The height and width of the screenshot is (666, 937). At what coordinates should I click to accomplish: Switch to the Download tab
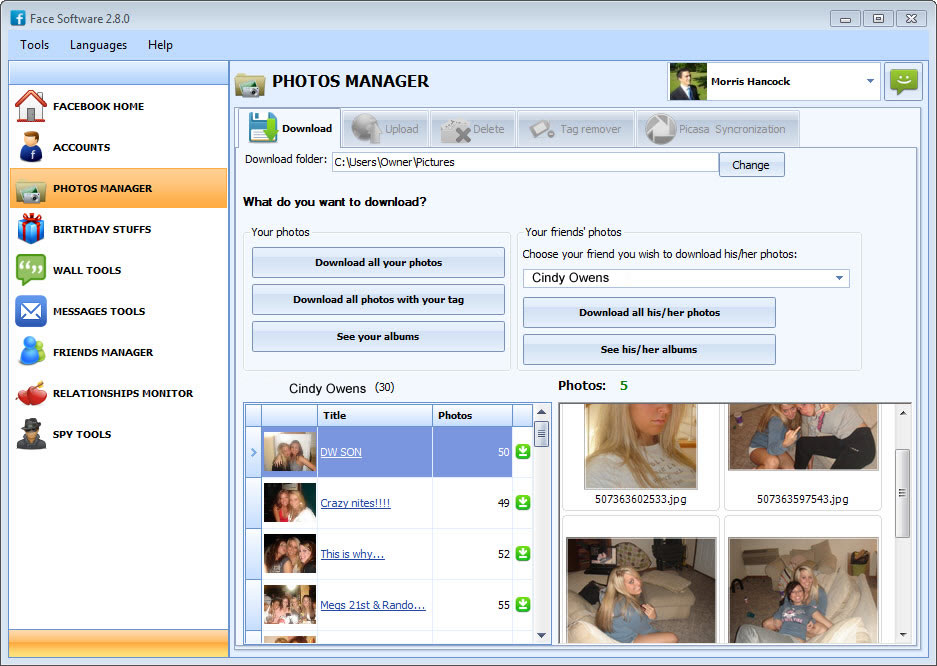point(290,128)
